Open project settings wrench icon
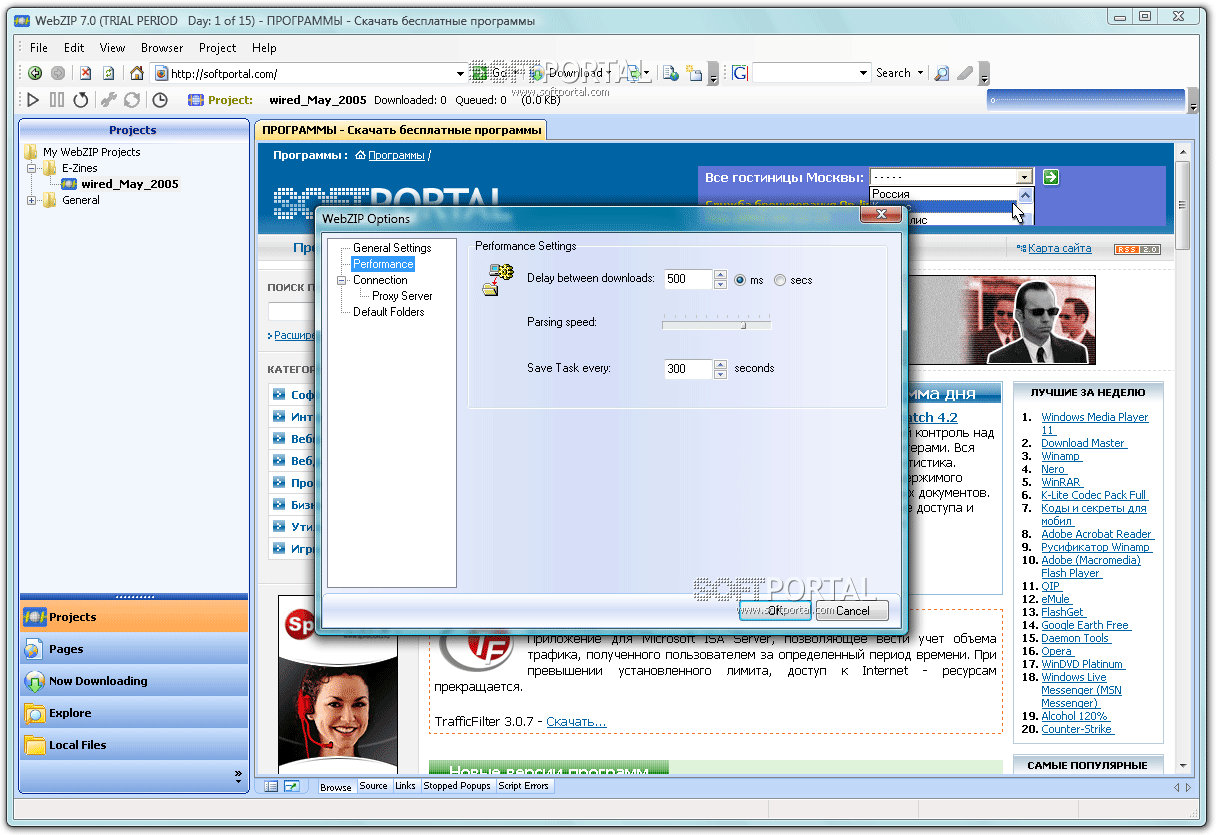The height and width of the screenshot is (835, 1217). coord(109,100)
